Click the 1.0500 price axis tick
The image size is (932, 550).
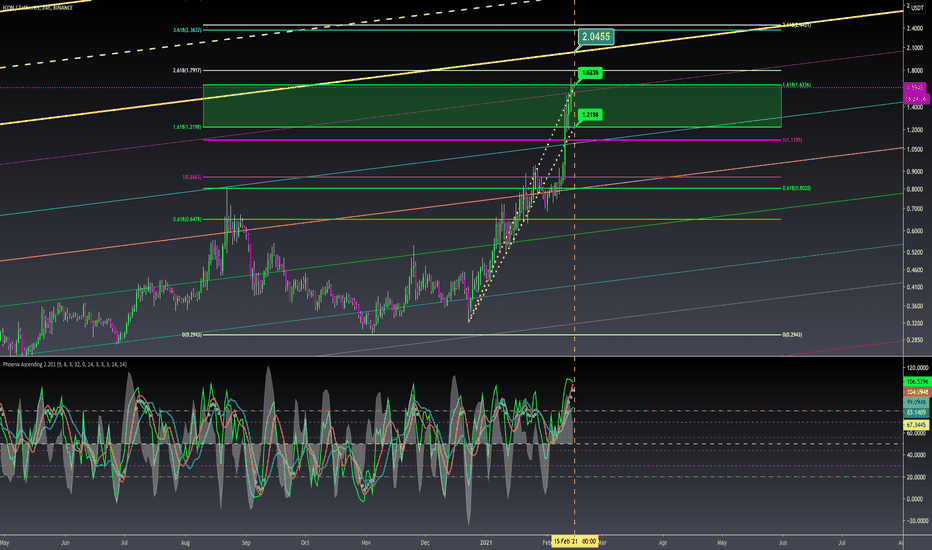[915, 149]
